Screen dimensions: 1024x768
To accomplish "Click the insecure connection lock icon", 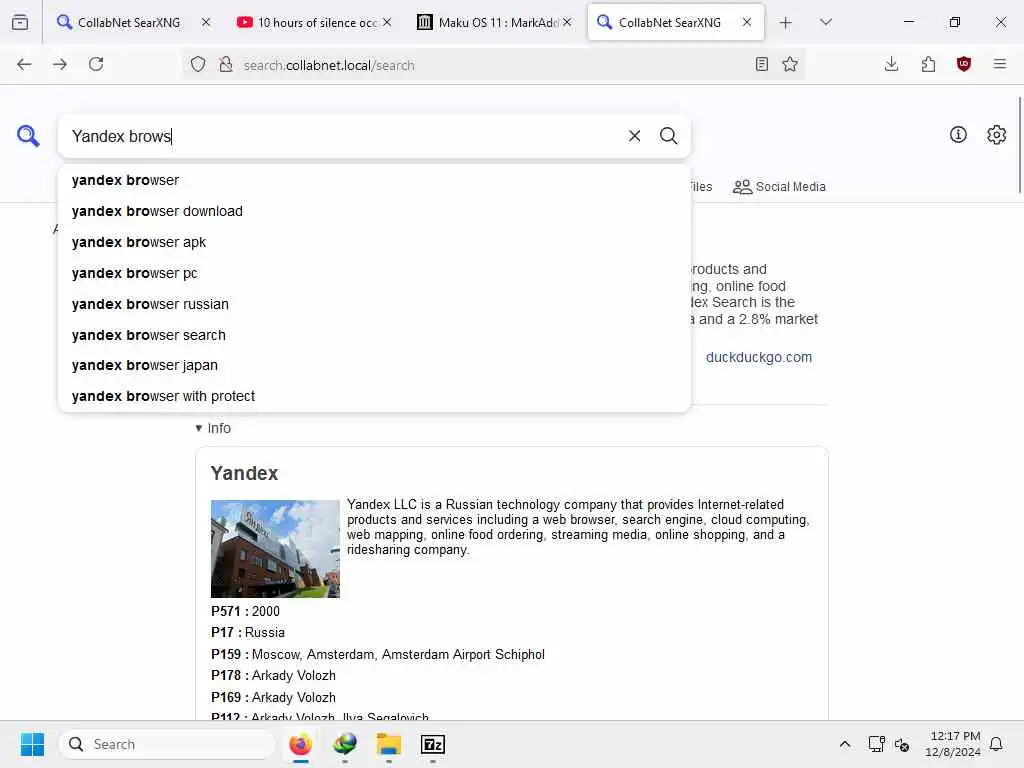I will pos(226,64).
